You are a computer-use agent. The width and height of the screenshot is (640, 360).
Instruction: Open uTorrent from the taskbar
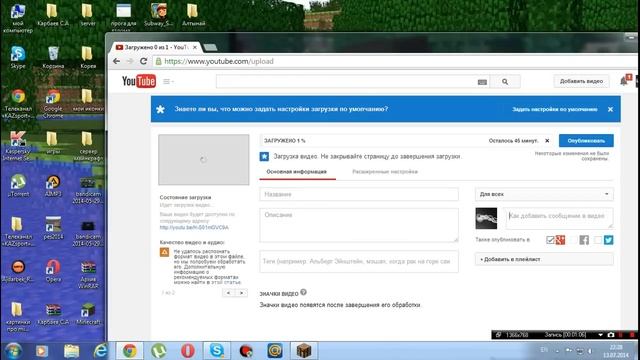pos(158,351)
